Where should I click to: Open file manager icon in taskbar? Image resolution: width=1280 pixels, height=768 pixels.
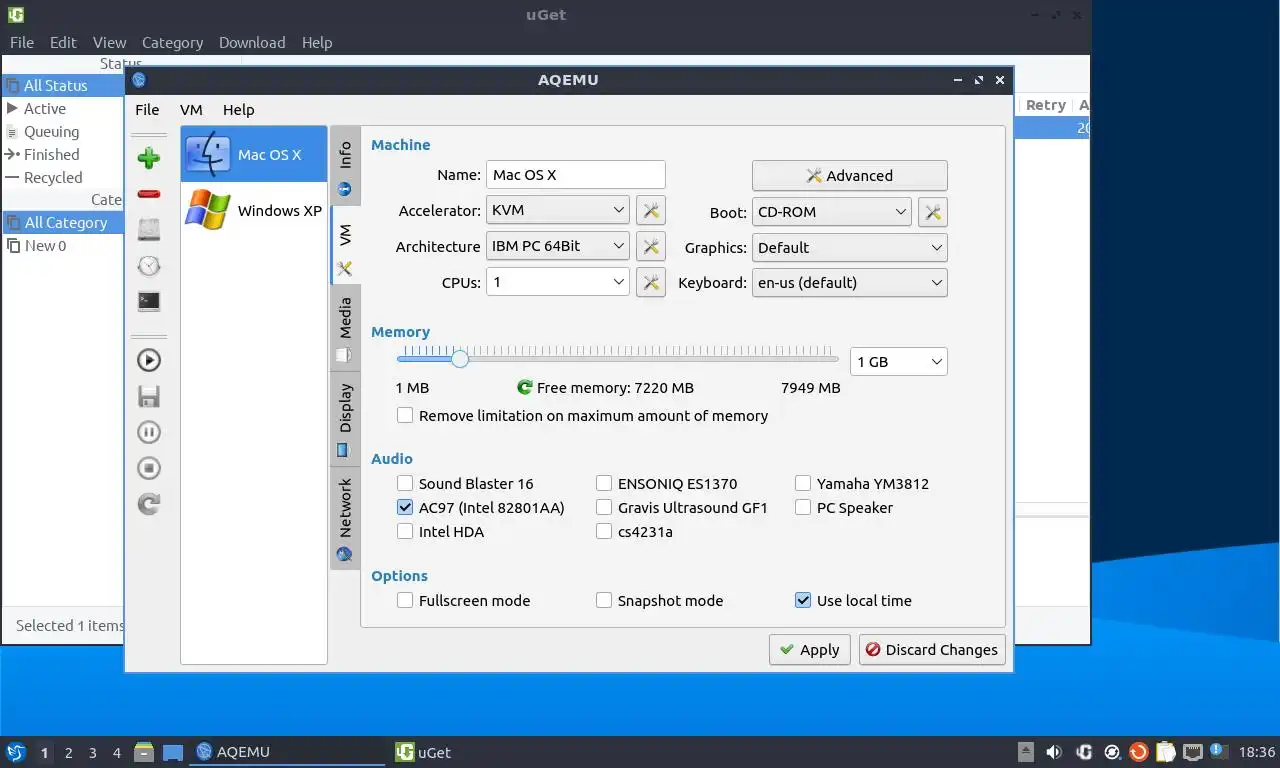144,752
